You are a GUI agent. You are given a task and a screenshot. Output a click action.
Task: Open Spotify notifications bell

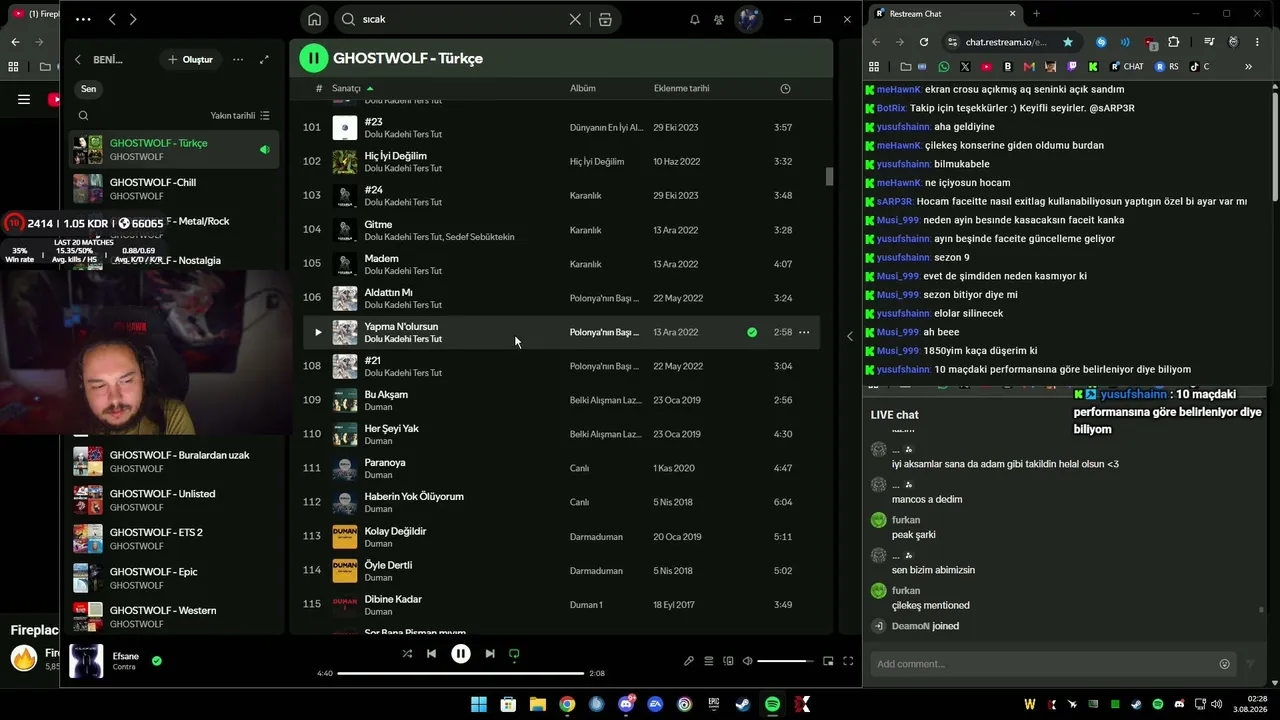pos(694,19)
